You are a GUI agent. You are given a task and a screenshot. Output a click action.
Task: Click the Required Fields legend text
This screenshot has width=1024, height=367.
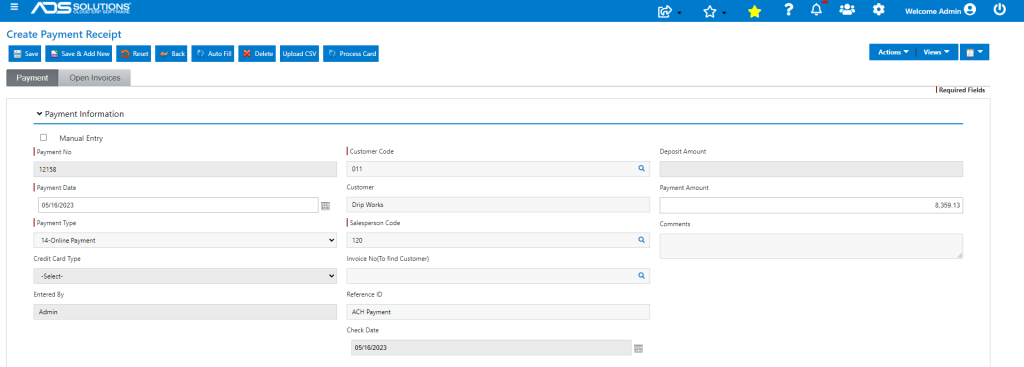click(x=962, y=90)
